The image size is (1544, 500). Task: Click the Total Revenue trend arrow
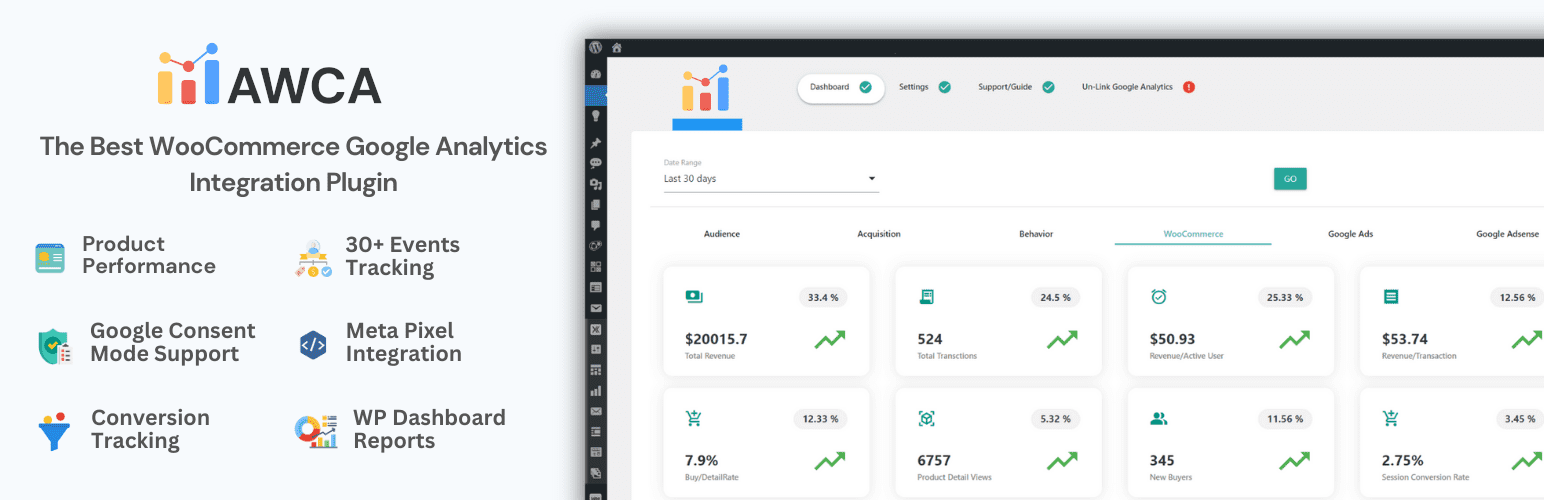pos(830,340)
